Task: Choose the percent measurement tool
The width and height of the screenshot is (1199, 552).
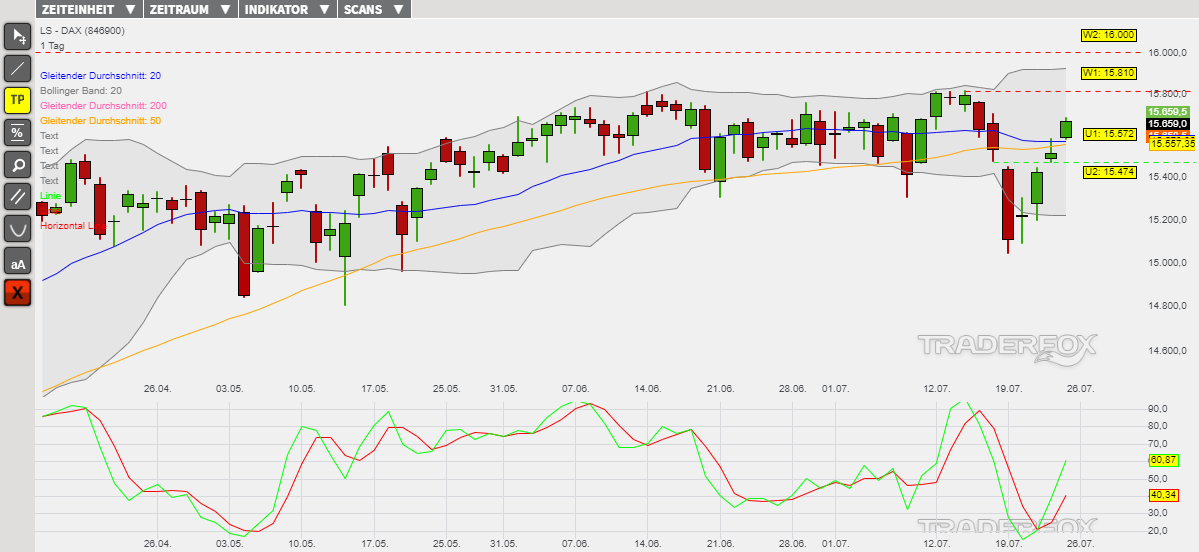Action: 18,132
